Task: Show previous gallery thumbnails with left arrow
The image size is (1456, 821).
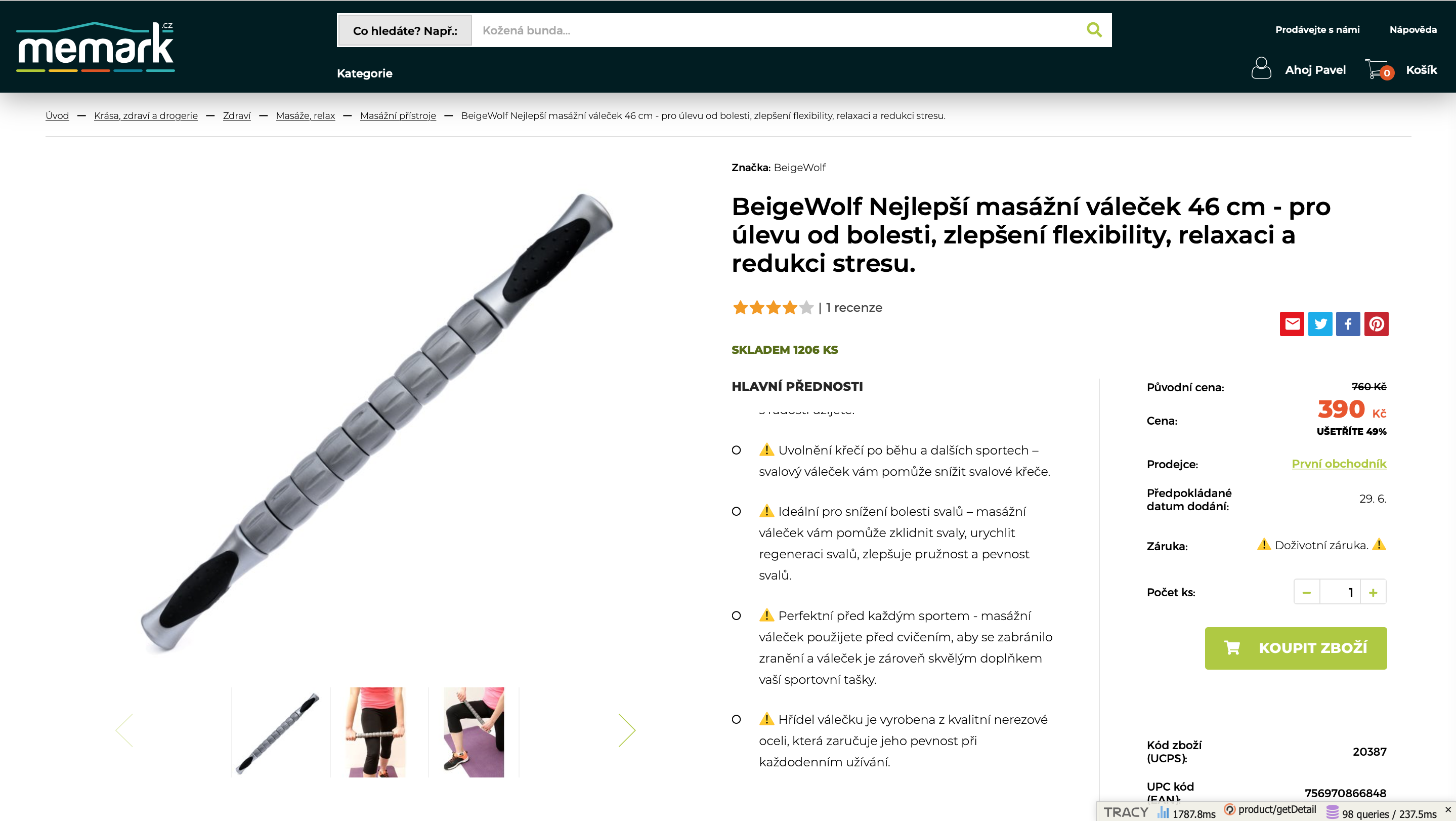Action: pyautogui.click(x=124, y=730)
